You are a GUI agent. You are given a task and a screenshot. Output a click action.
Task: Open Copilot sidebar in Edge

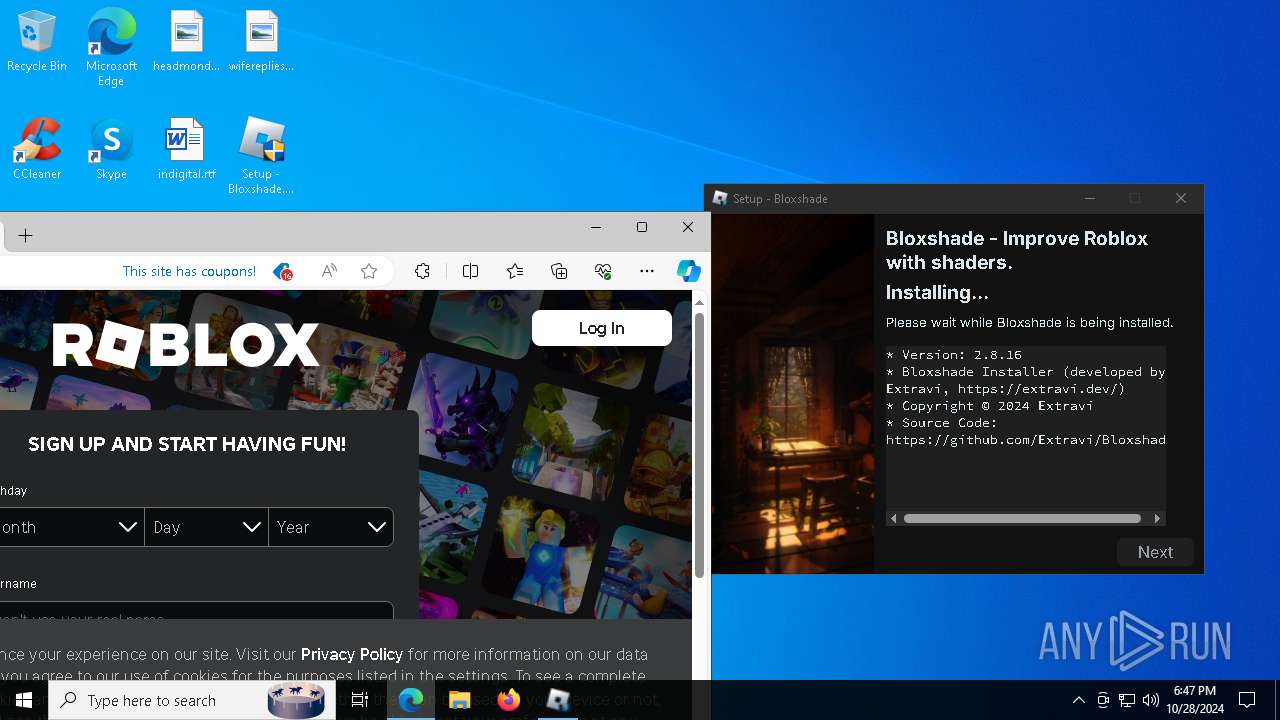[689, 271]
